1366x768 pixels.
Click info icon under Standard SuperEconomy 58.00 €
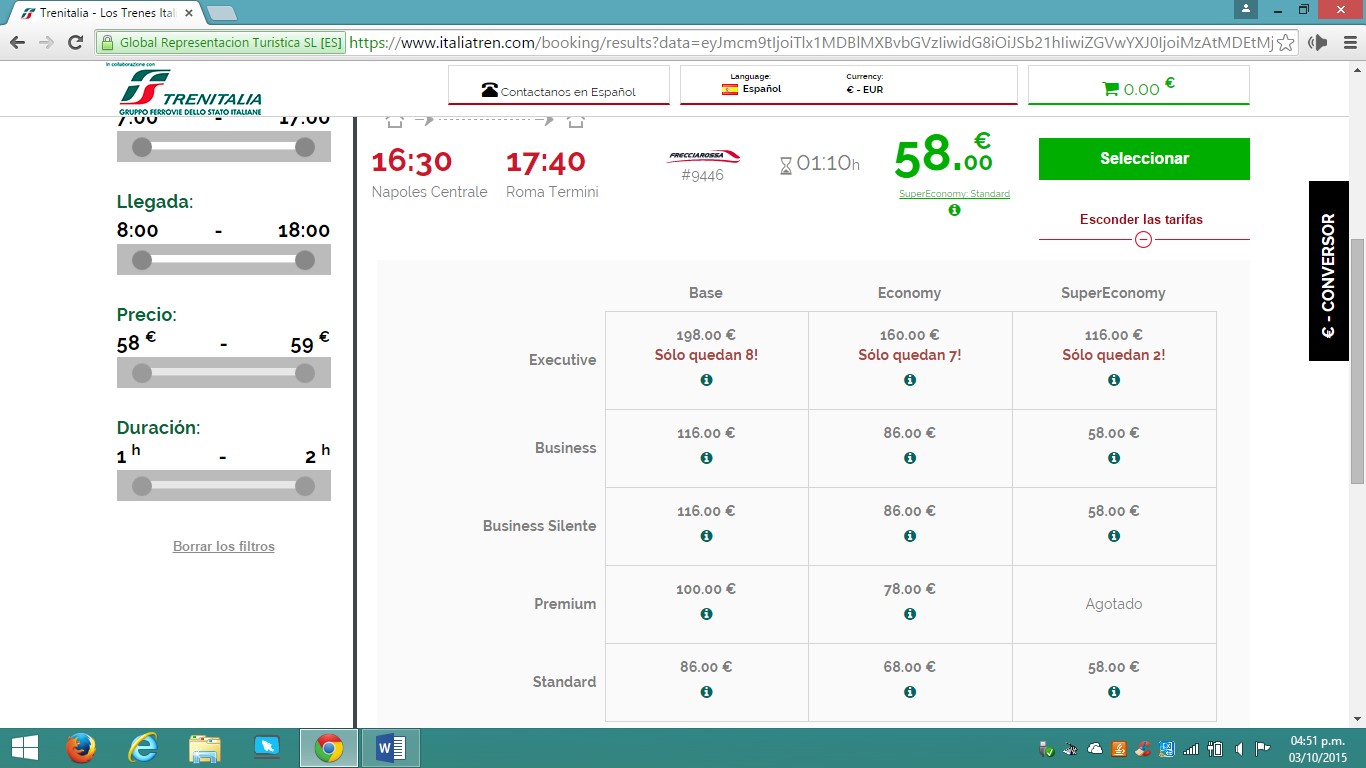click(x=1113, y=692)
